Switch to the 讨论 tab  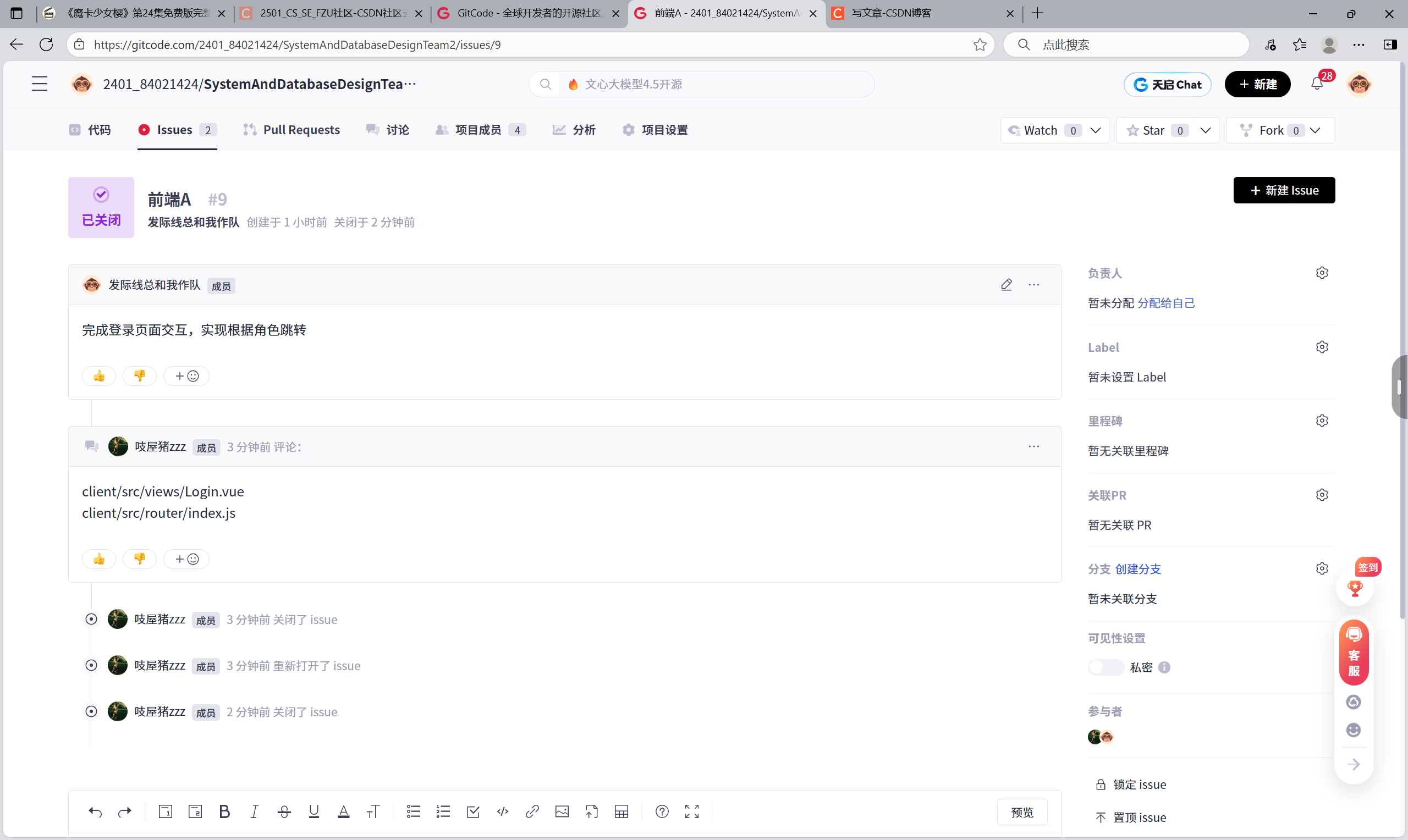pyautogui.click(x=388, y=130)
